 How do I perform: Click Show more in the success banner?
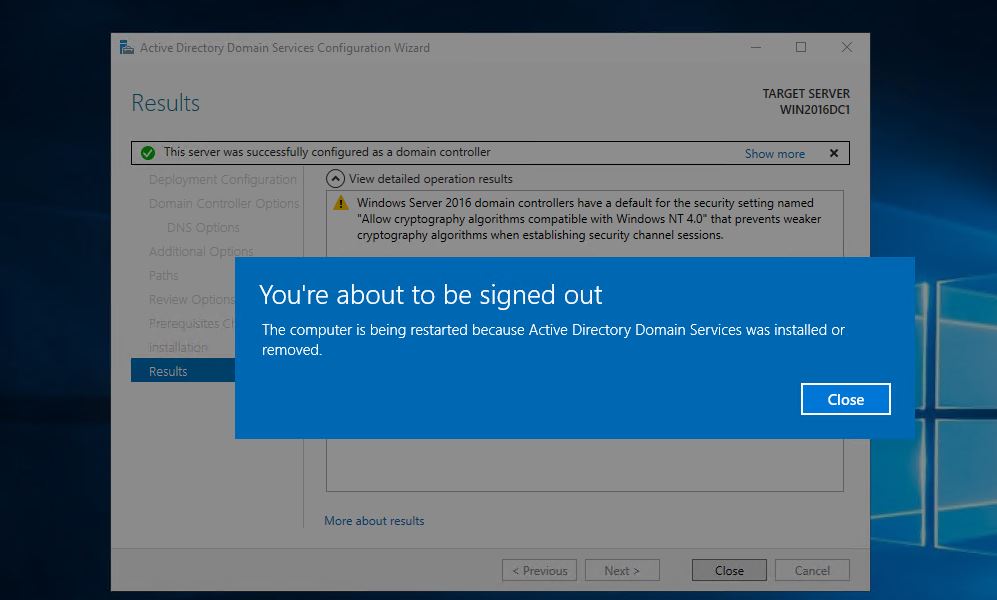coord(774,154)
